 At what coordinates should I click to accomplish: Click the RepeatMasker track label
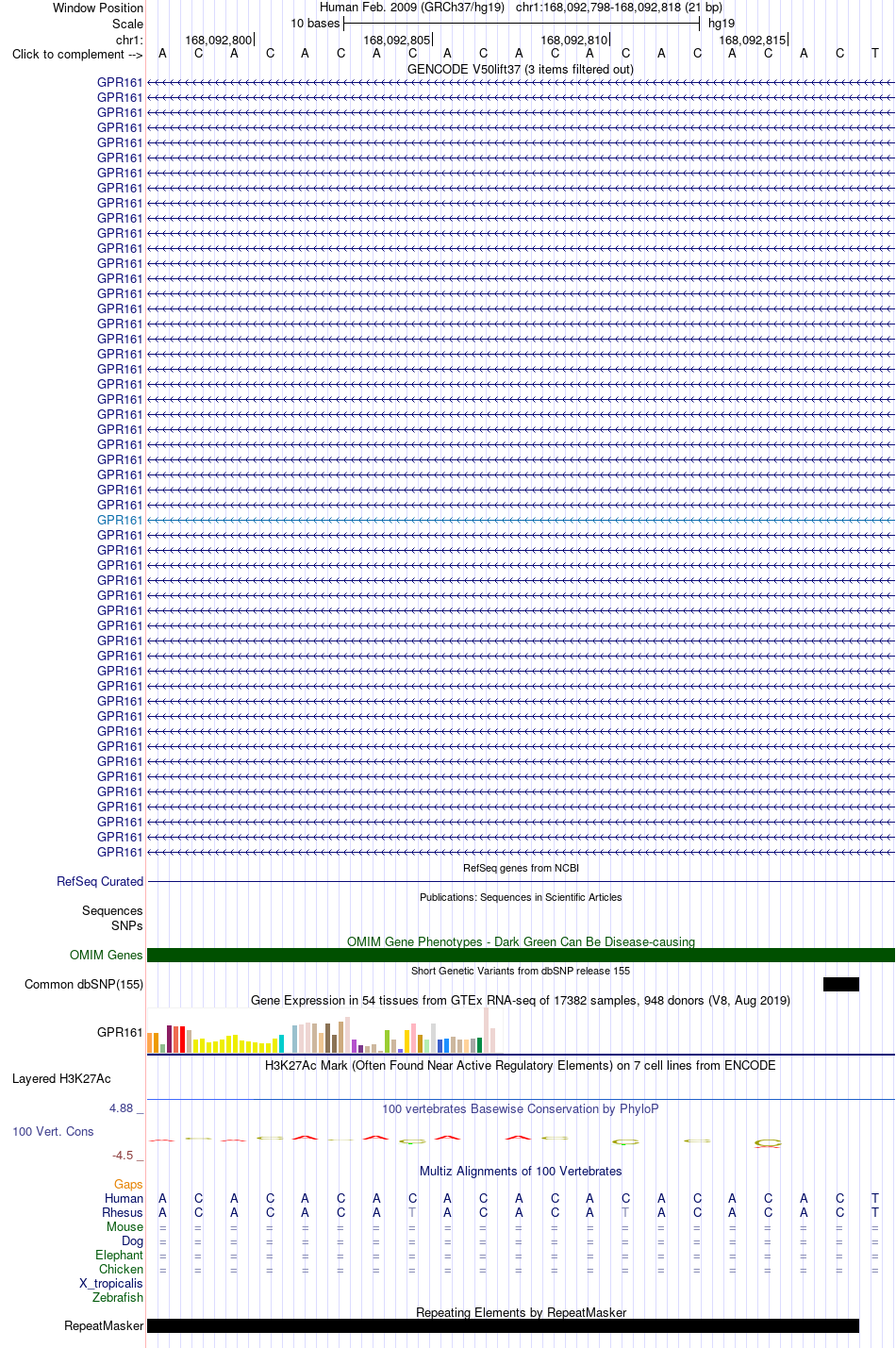[104, 1325]
